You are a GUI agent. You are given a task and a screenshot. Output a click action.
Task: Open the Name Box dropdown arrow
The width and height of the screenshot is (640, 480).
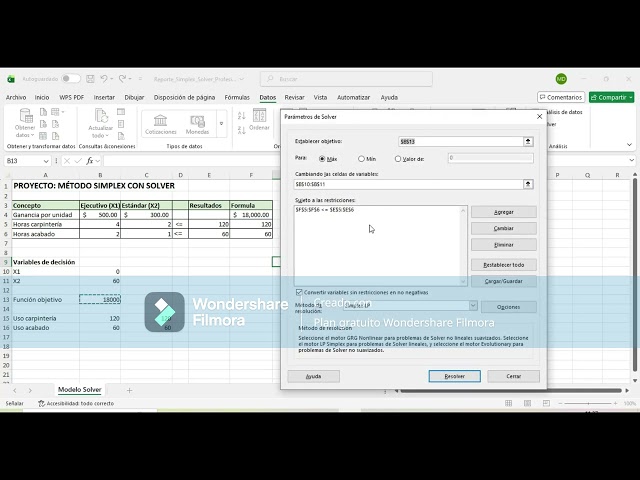(x=46, y=161)
